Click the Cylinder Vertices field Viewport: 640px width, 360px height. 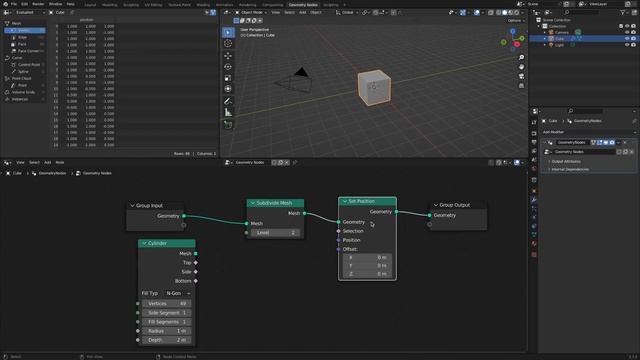(167, 304)
